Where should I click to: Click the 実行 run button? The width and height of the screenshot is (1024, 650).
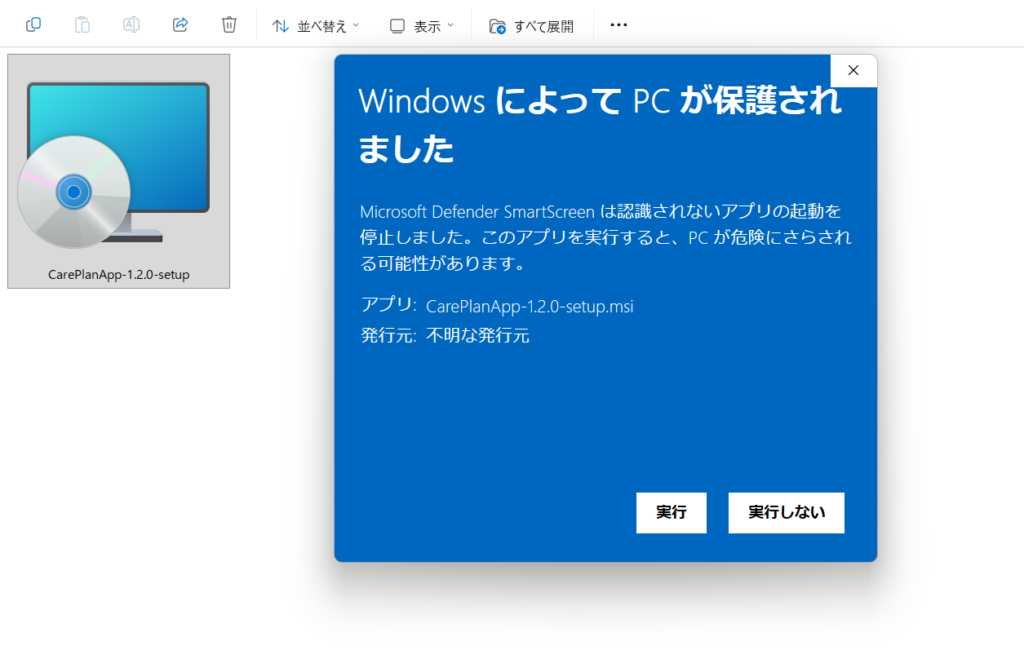click(671, 512)
